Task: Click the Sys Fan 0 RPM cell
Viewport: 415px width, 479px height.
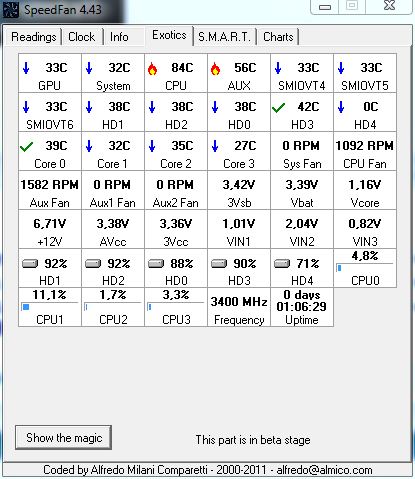Action: click(x=302, y=151)
